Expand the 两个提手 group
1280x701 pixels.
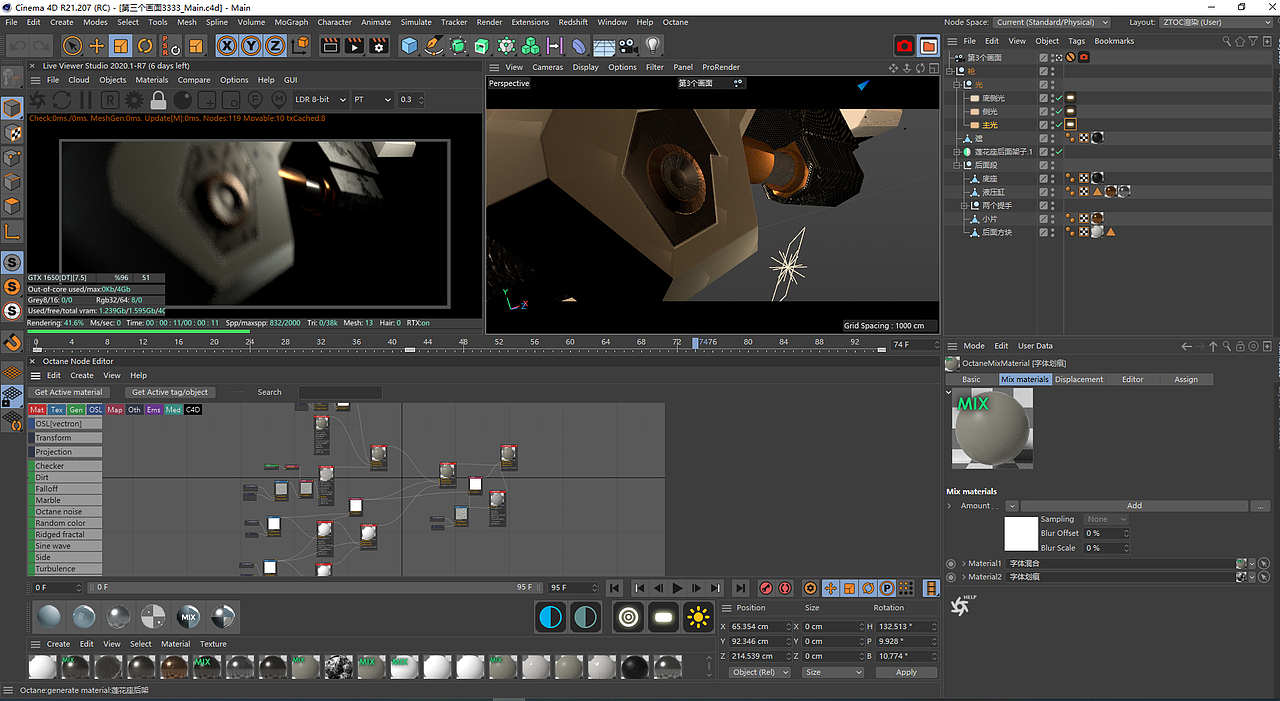965,205
